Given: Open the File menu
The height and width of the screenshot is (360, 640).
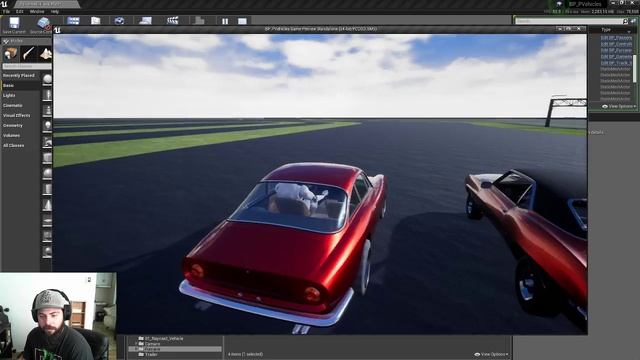Looking at the screenshot, I should point(7,12).
